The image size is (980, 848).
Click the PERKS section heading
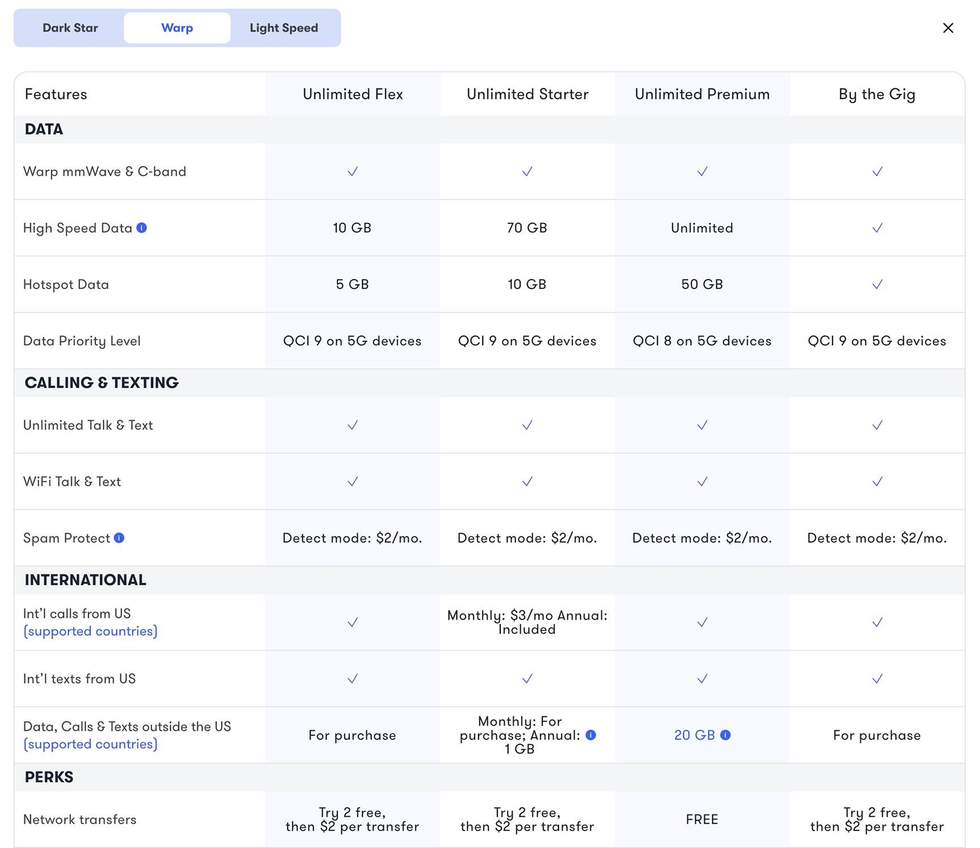(x=49, y=777)
